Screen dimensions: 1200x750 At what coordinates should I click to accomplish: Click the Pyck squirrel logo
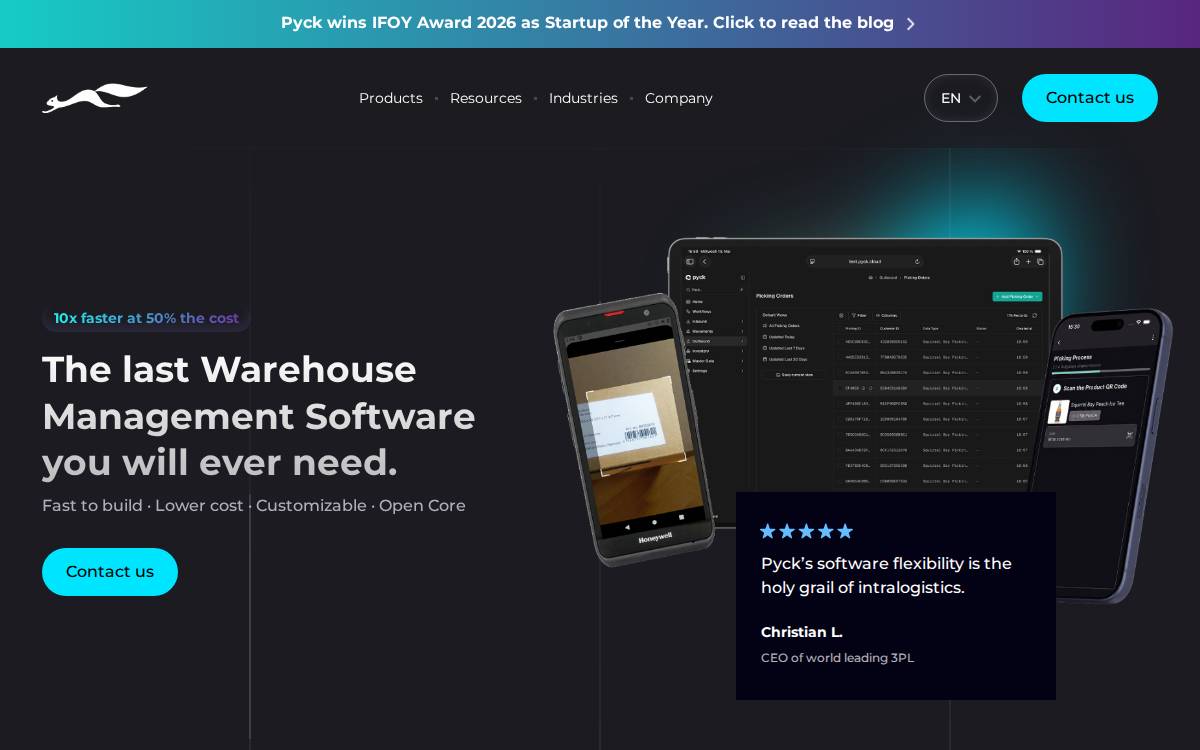click(x=95, y=98)
